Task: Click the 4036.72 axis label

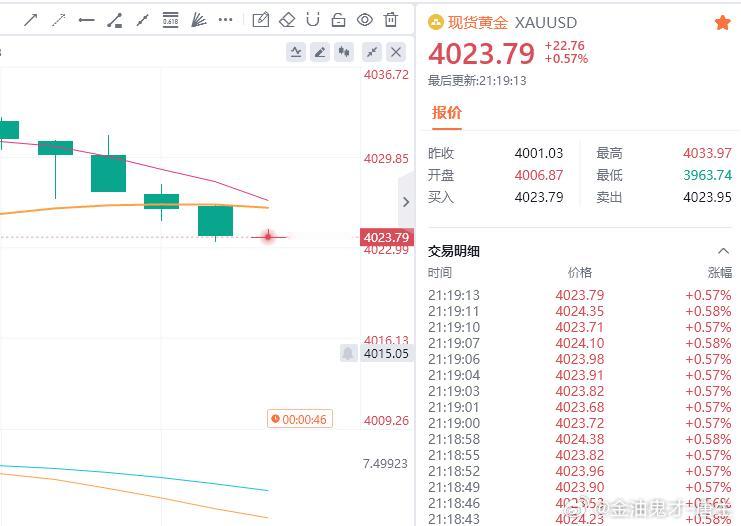Action: (386, 75)
